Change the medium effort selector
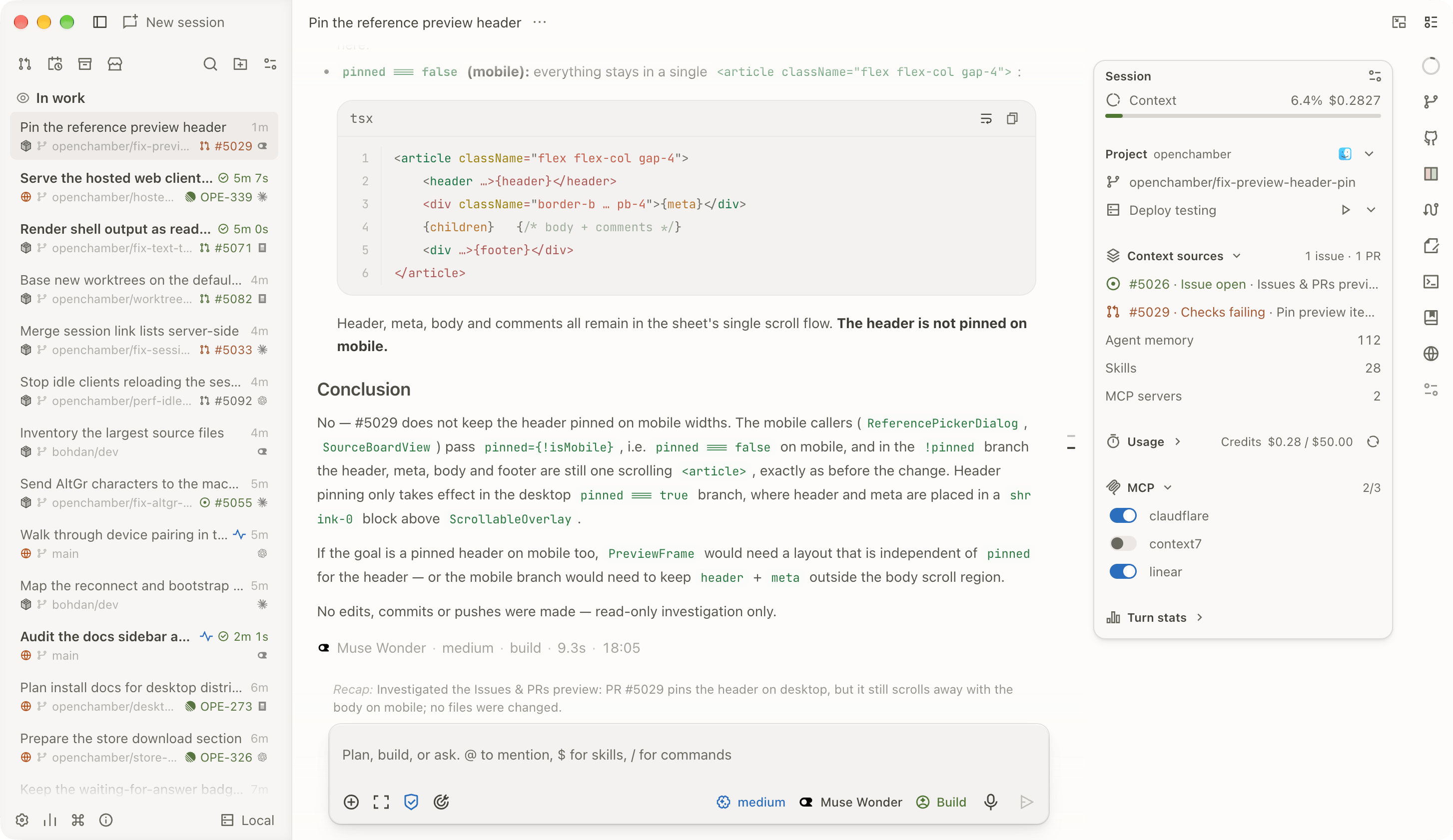 [x=750, y=802]
